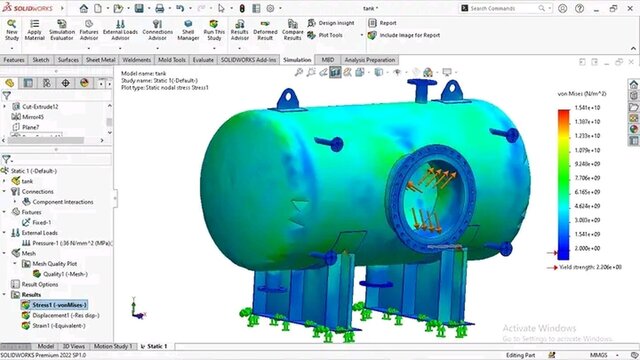Screen dimensions: 640x360
Task: Open the Plot Tools dropdown arrow
Action: [x=362, y=35]
